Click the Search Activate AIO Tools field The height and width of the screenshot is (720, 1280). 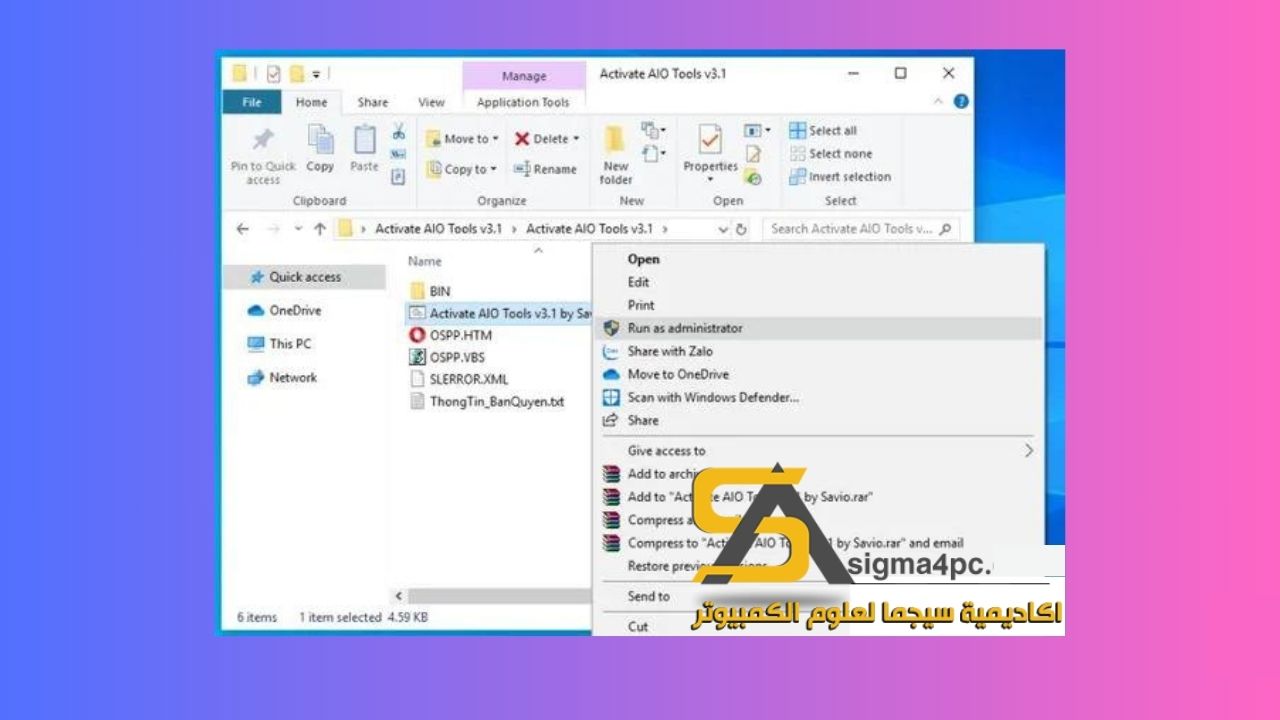(861, 229)
